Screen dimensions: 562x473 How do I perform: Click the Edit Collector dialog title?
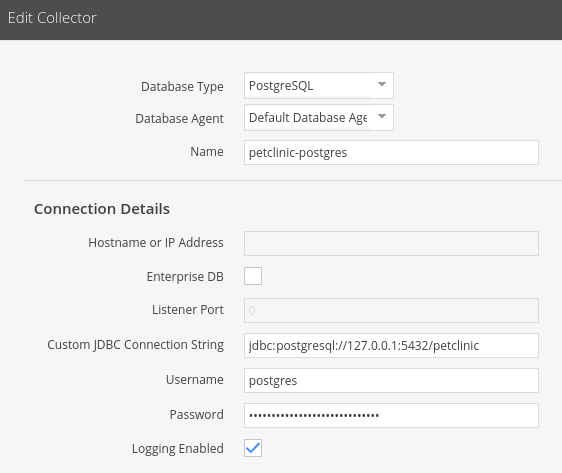click(52, 18)
